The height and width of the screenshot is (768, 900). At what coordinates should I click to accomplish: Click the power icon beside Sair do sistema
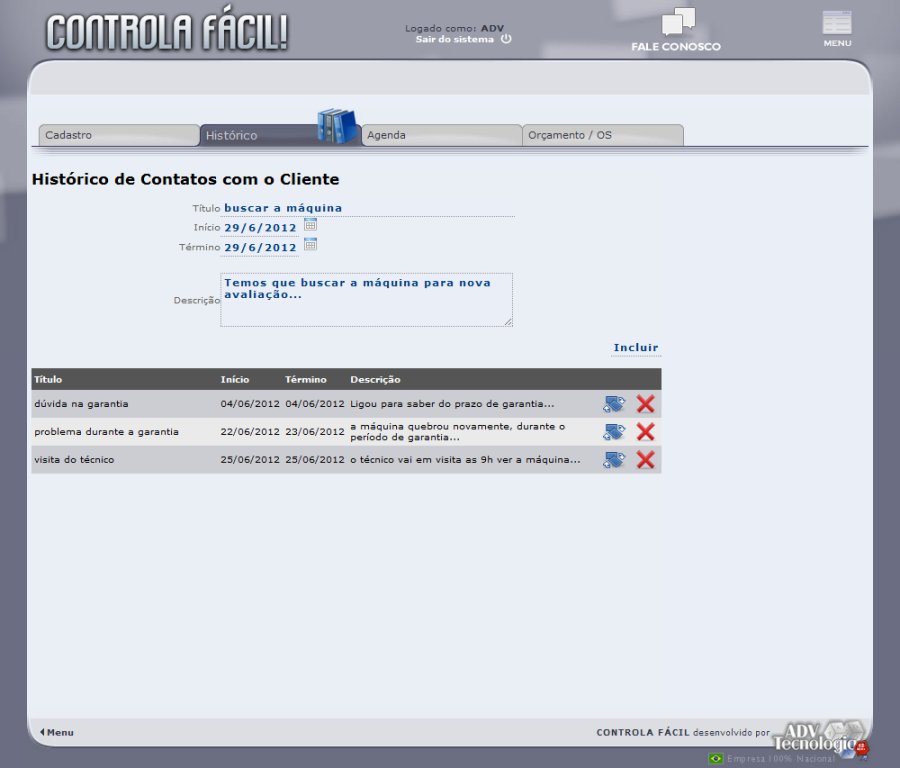coord(506,39)
